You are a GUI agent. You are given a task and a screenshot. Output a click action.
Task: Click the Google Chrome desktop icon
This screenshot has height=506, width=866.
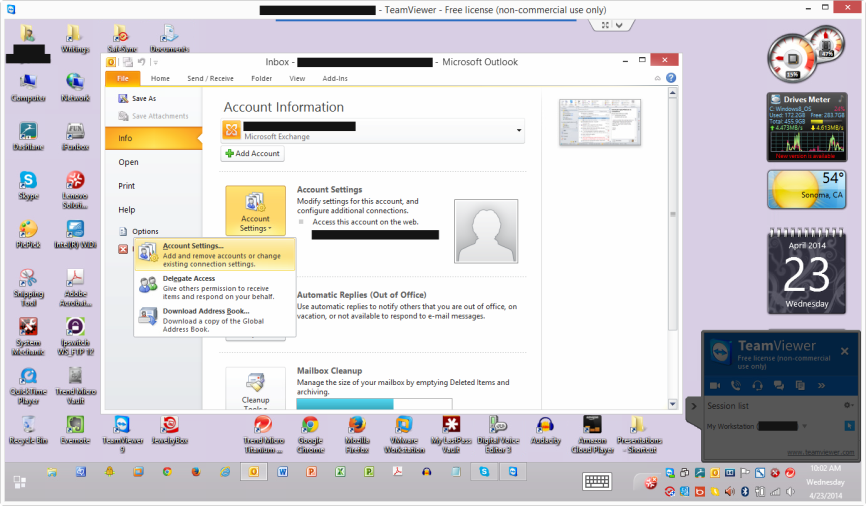coord(310,426)
